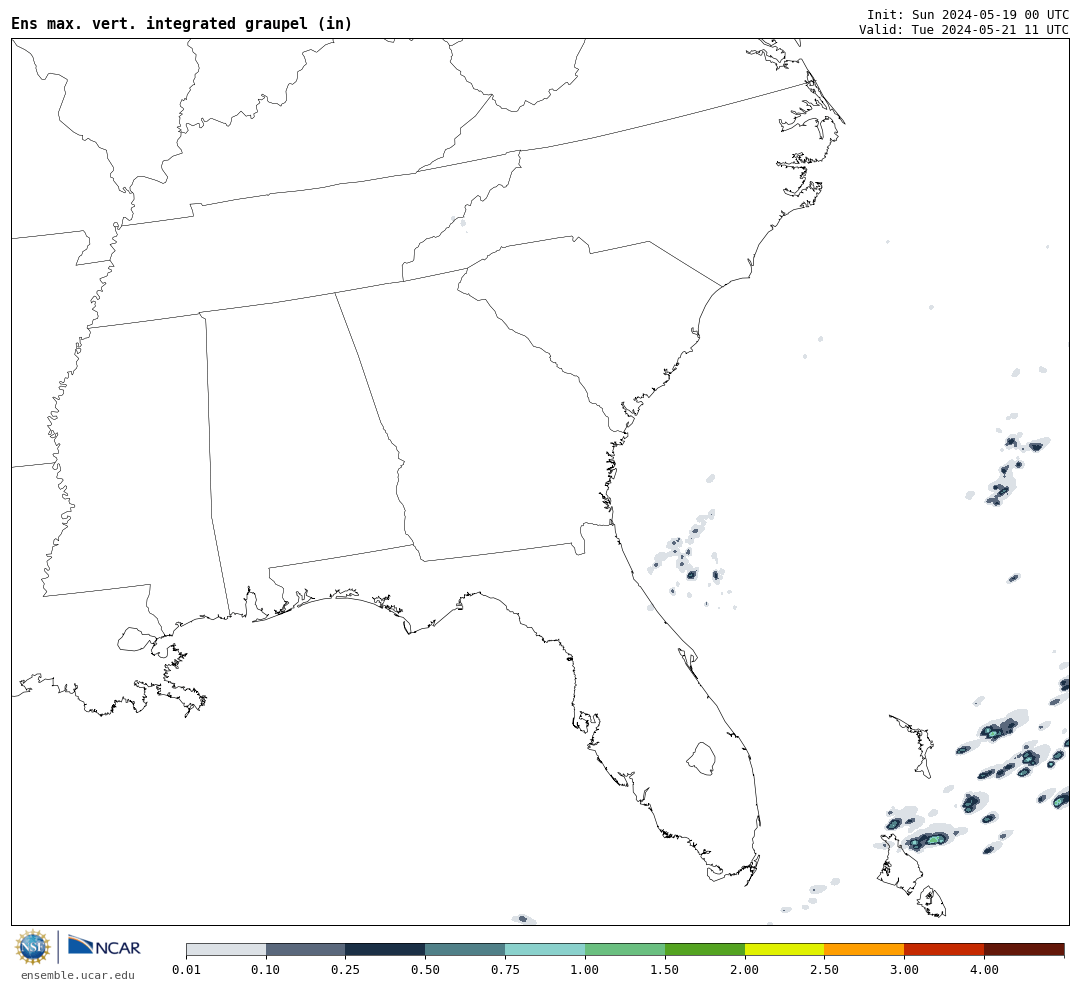Screen dimensions: 1080x988
Task: Click the 2.50 colorbar label
Action: click(x=824, y=970)
